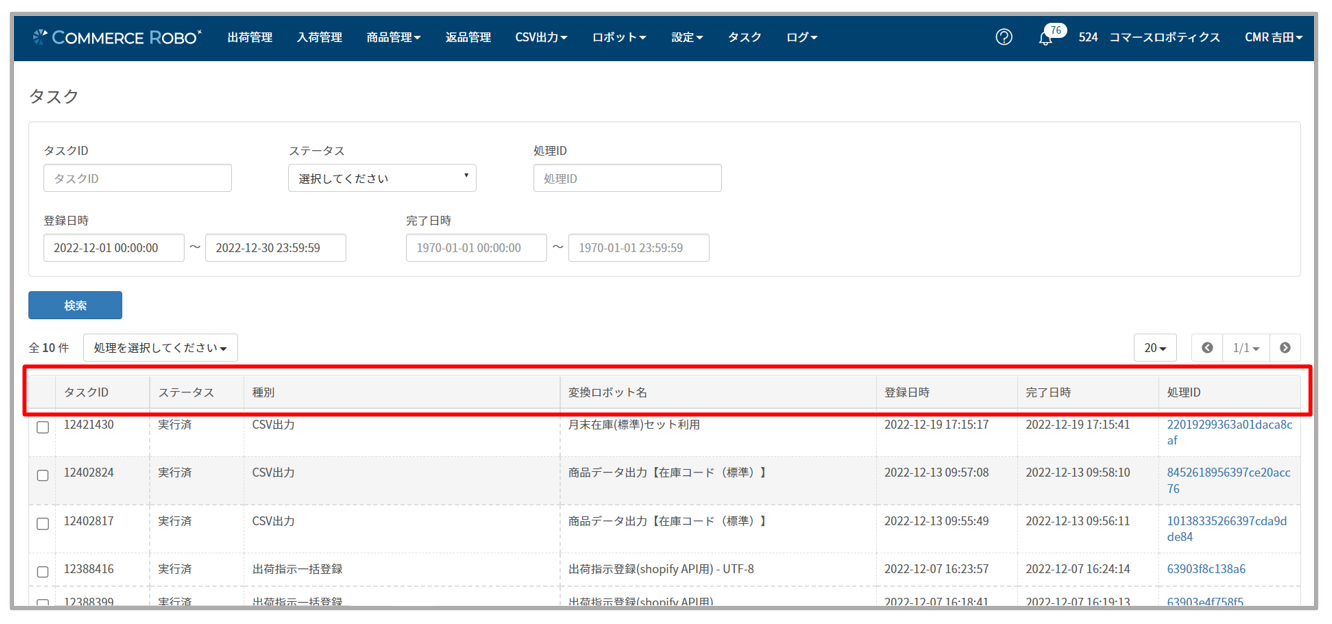Click 実行済 status in row 12402824

pos(175,472)
